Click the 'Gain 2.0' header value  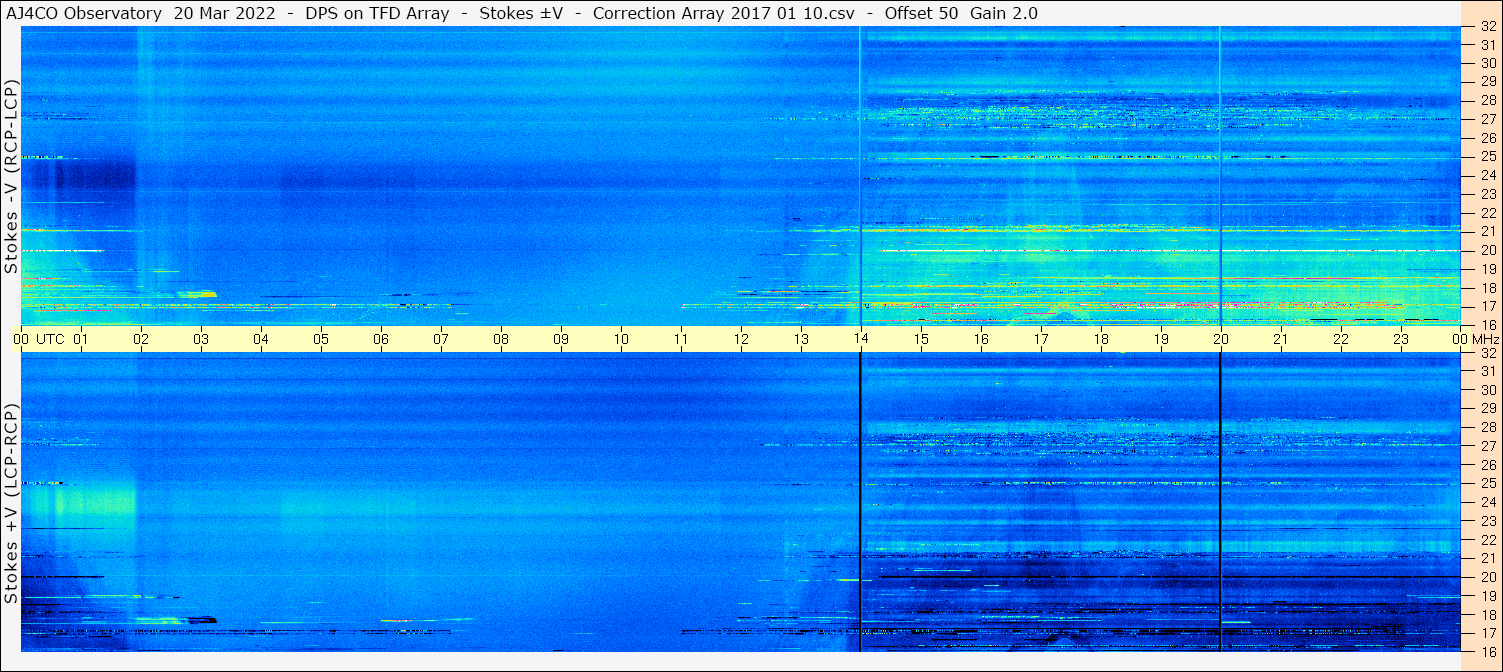tap(1004, 13)
